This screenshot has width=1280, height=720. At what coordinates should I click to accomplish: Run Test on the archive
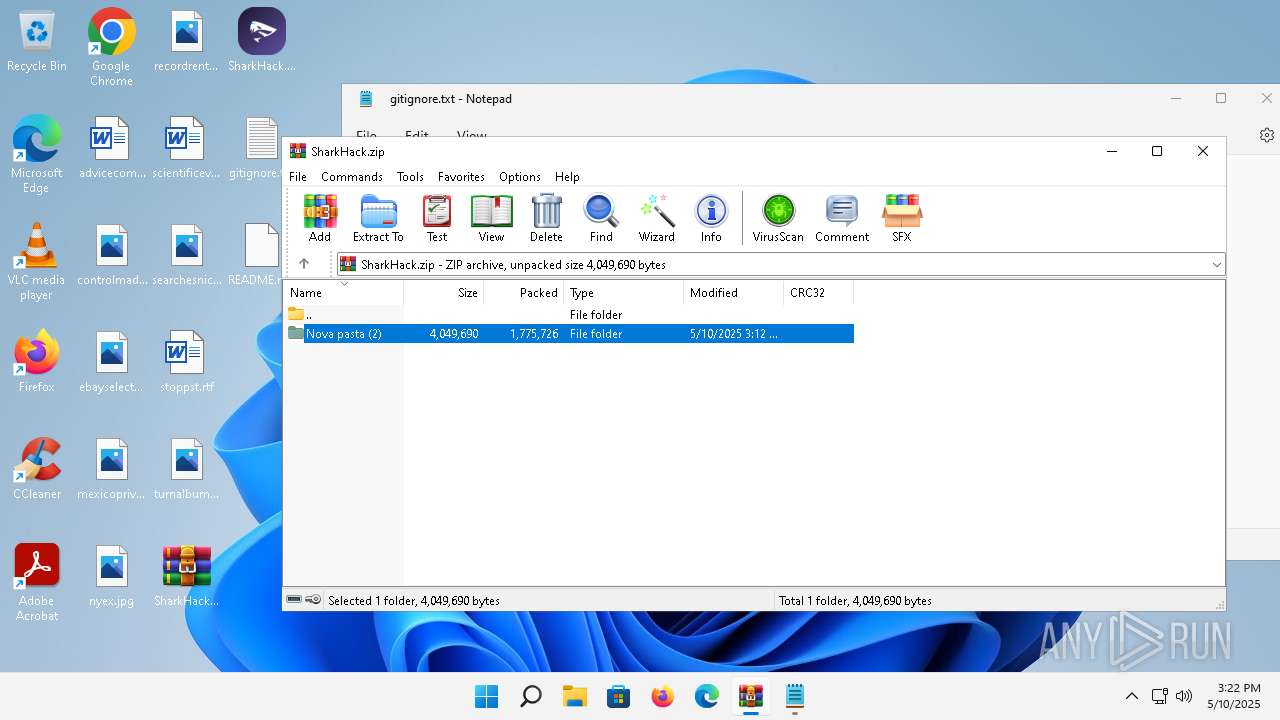click(437, 218)
